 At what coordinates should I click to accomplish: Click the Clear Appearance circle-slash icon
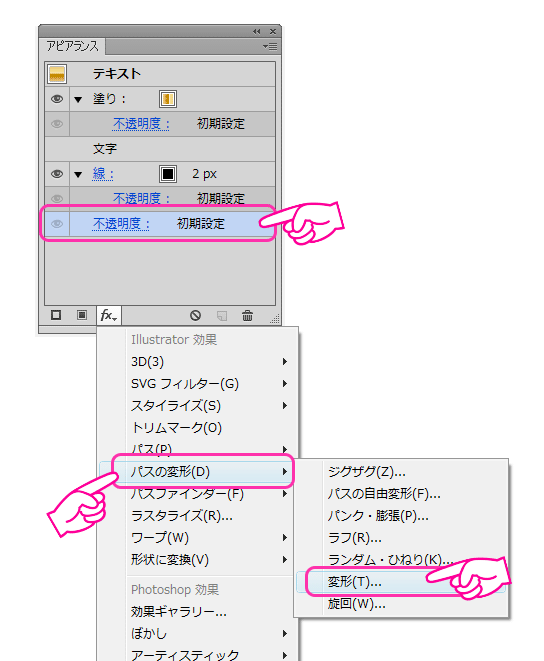coord(195,315)
